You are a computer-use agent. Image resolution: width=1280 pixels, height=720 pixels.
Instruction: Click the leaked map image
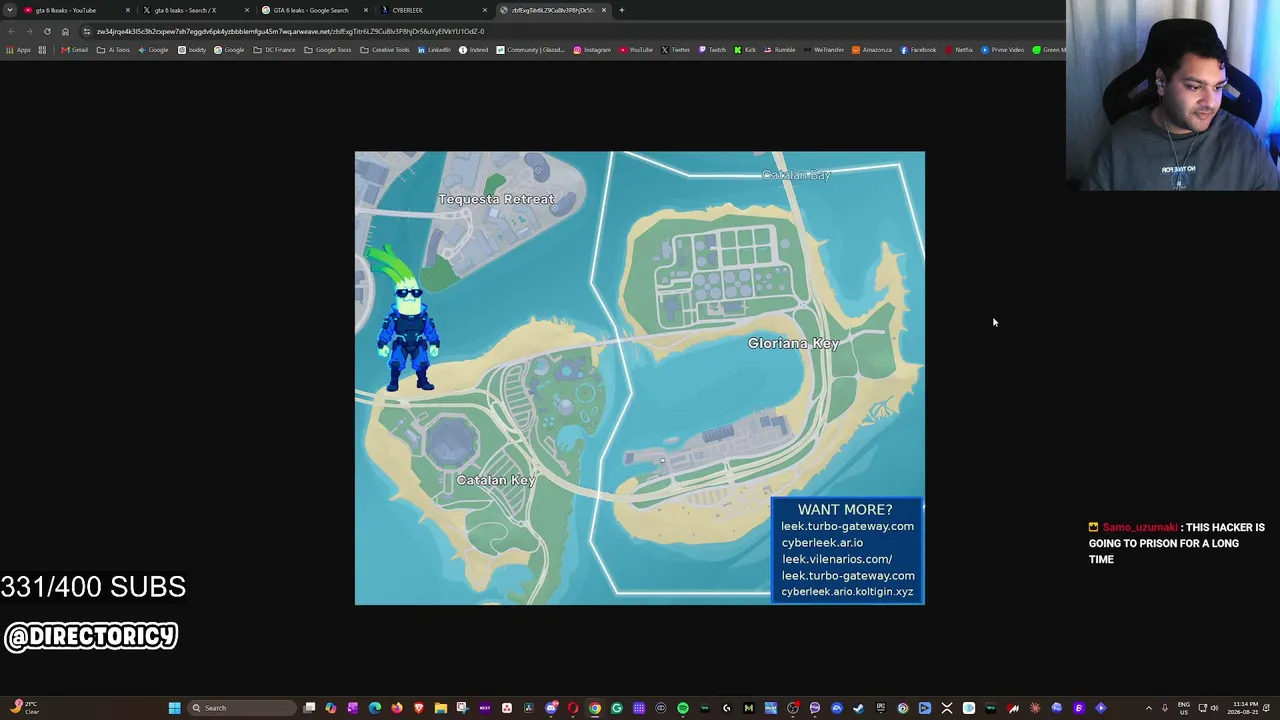[x=640, y=378]
